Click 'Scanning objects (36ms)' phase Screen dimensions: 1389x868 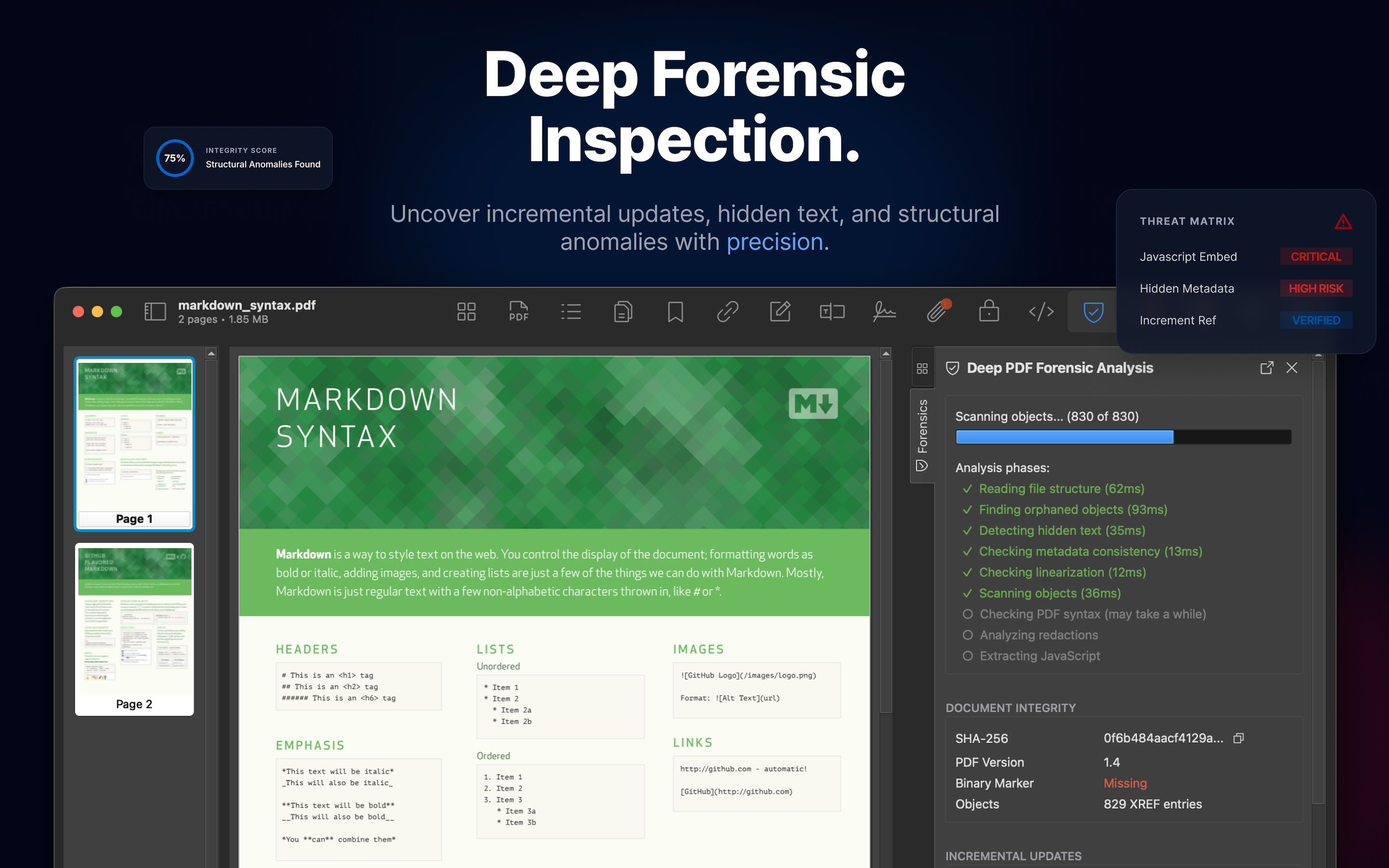click(1050, 593)
